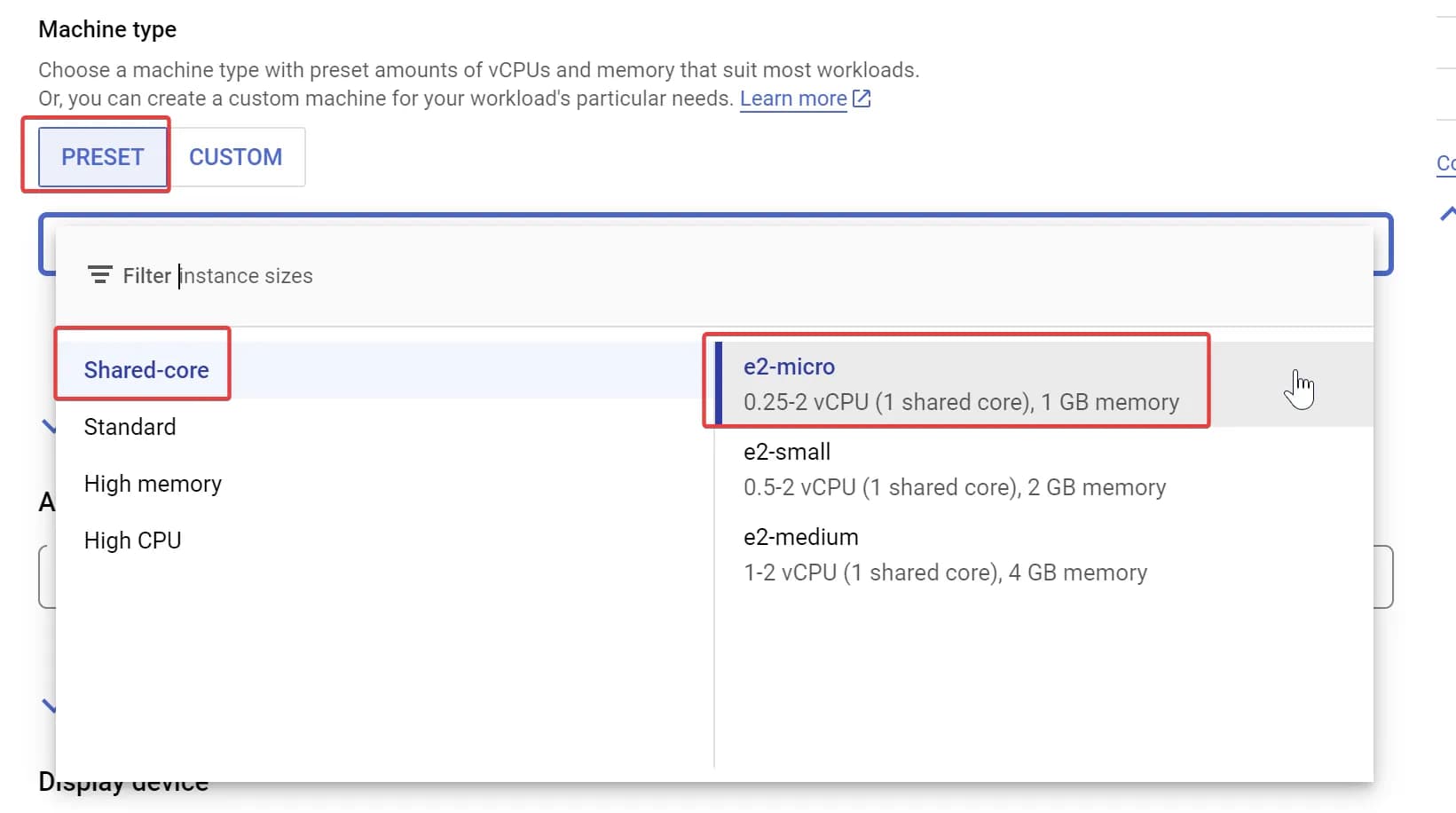
Task: Open the external link icon beside Learn more
Action: coord(862,99)
